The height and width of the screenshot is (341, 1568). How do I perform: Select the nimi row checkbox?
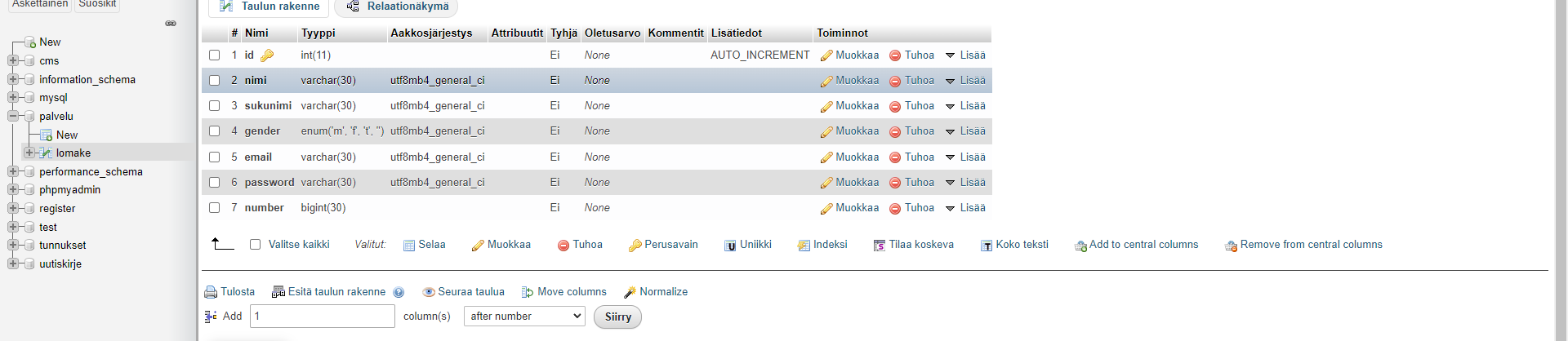[214, 81]
